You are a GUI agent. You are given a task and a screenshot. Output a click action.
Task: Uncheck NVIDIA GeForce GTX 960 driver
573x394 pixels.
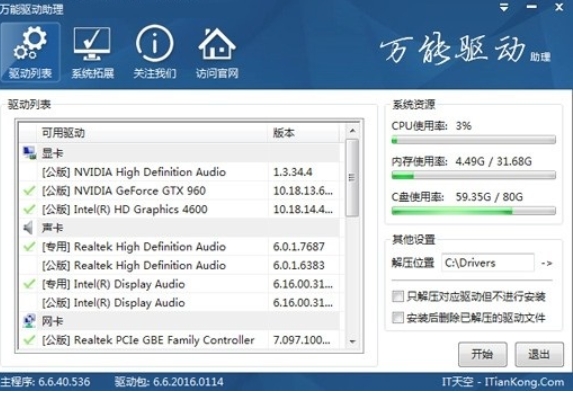(29, 190)
